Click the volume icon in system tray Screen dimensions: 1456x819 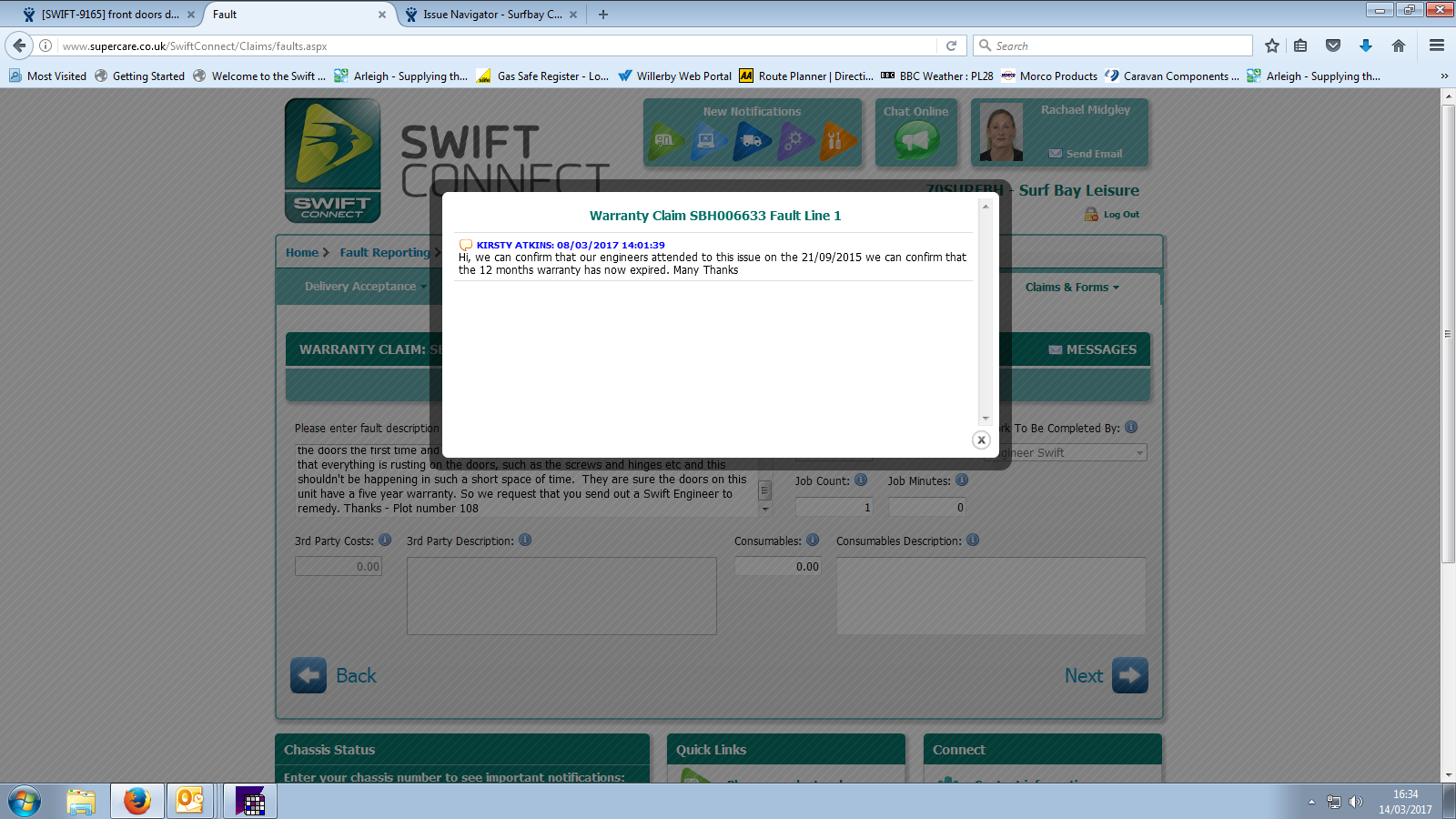1356,802
